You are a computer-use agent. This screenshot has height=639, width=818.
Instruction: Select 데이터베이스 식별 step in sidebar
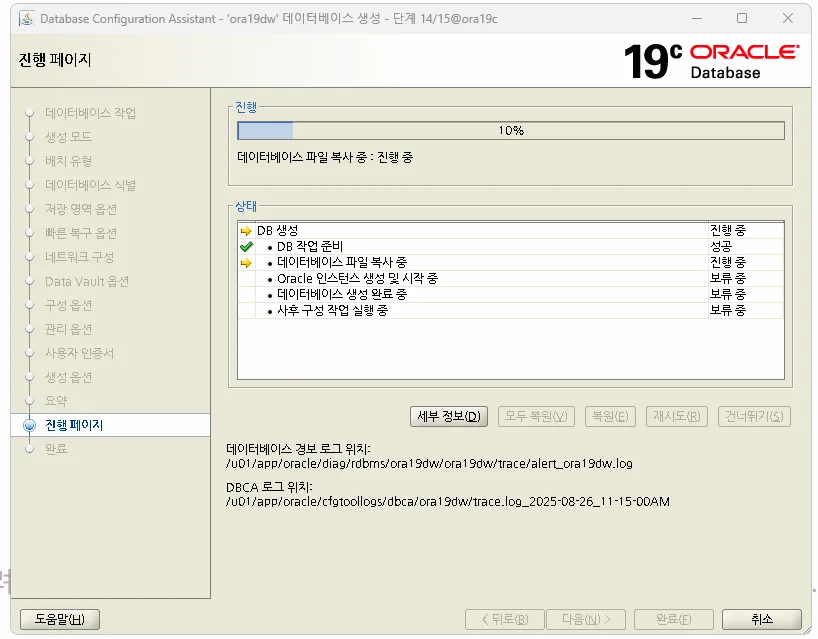coord(90,185)
